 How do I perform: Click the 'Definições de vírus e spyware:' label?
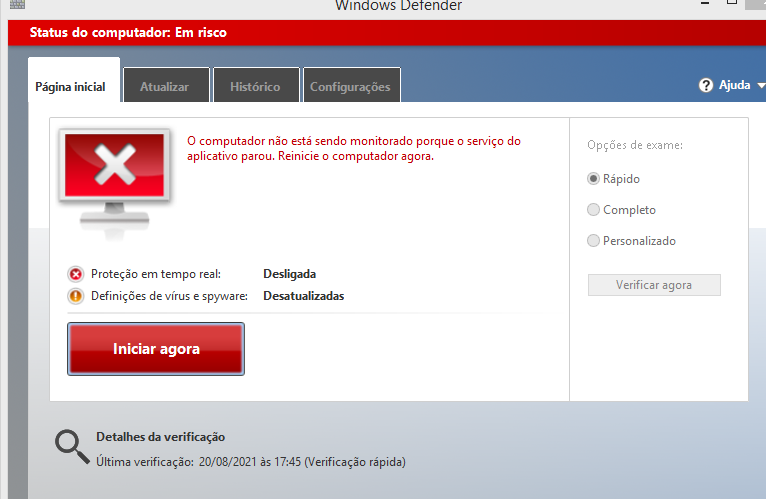pyautogui.click(x=169, y=296)
